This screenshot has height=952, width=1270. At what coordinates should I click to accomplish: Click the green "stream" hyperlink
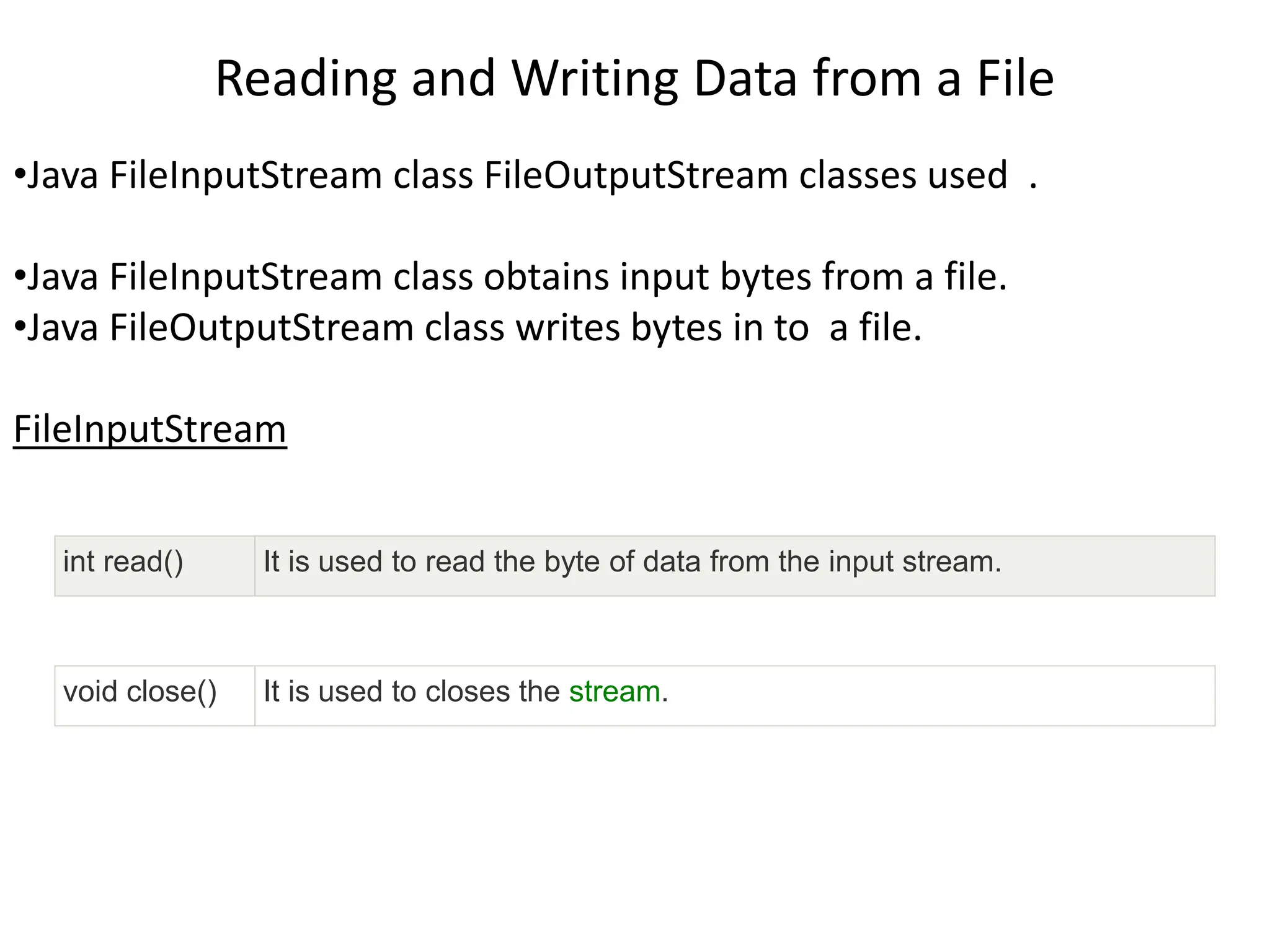[614, 692]
